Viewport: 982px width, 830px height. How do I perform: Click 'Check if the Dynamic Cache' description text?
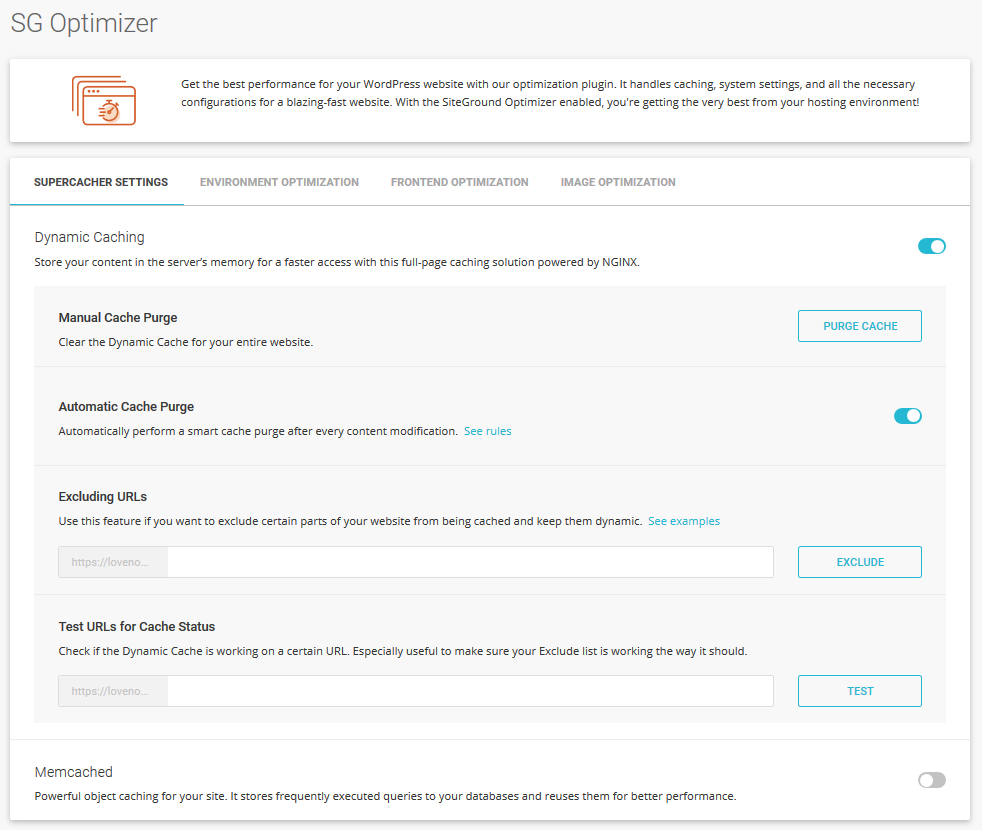(x=403, y=651)
